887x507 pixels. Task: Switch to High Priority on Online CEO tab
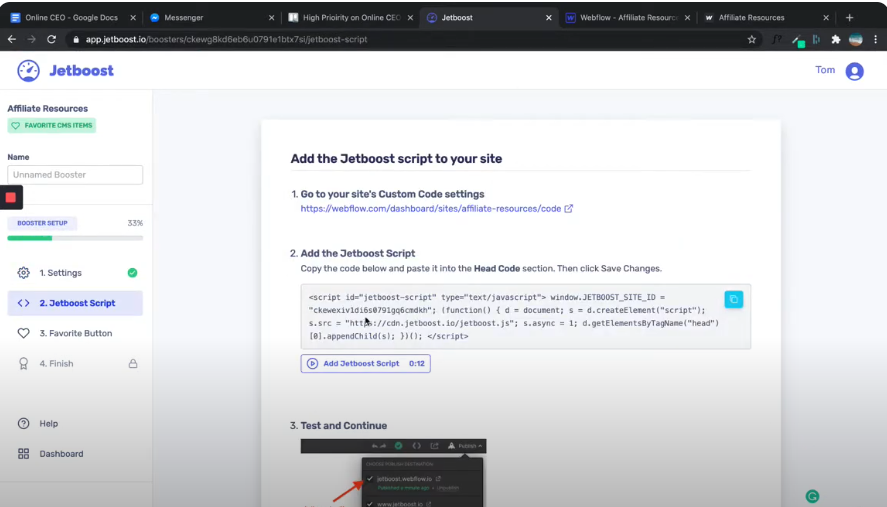coord(349,18)
